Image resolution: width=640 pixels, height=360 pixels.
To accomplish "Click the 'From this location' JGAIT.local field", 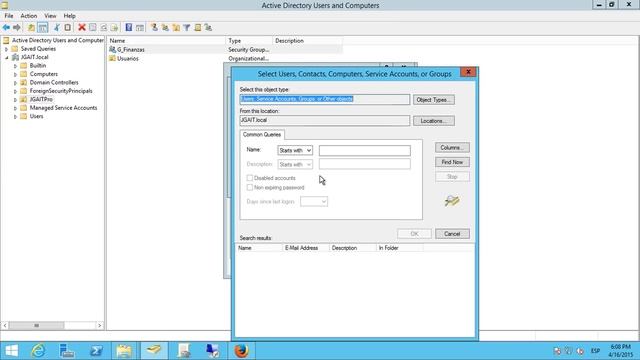I will pyautogui.click(x=325, y=120).
